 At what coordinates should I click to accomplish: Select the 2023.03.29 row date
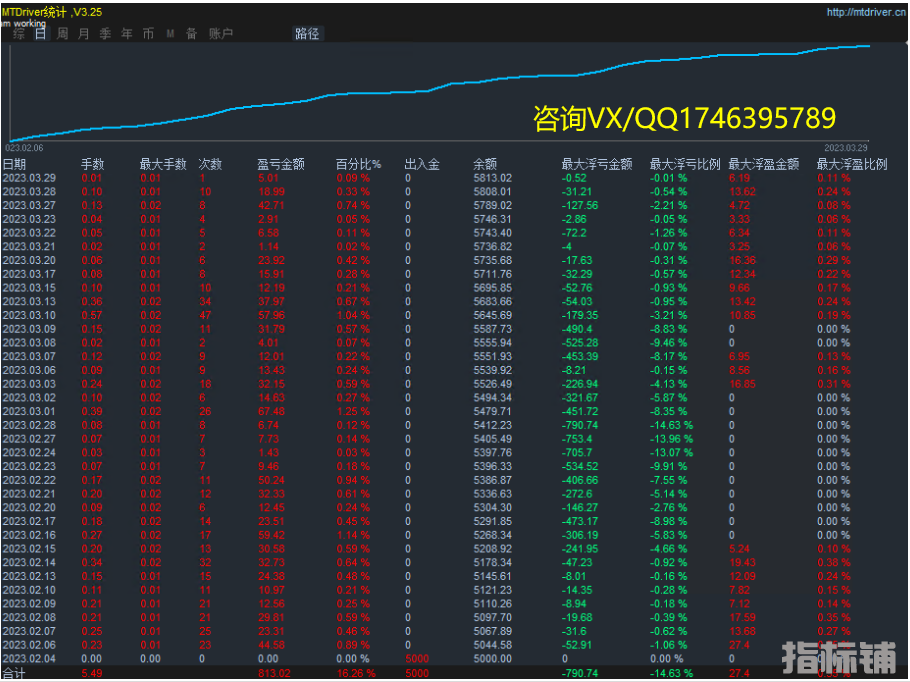(x=29, y=178)
